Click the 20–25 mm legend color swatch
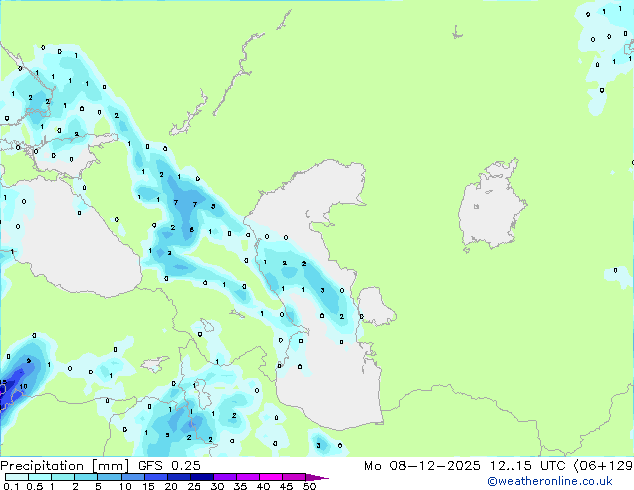The height and width of the screenshot is (490, 634). pyautogui.click(x=179, y=477)
